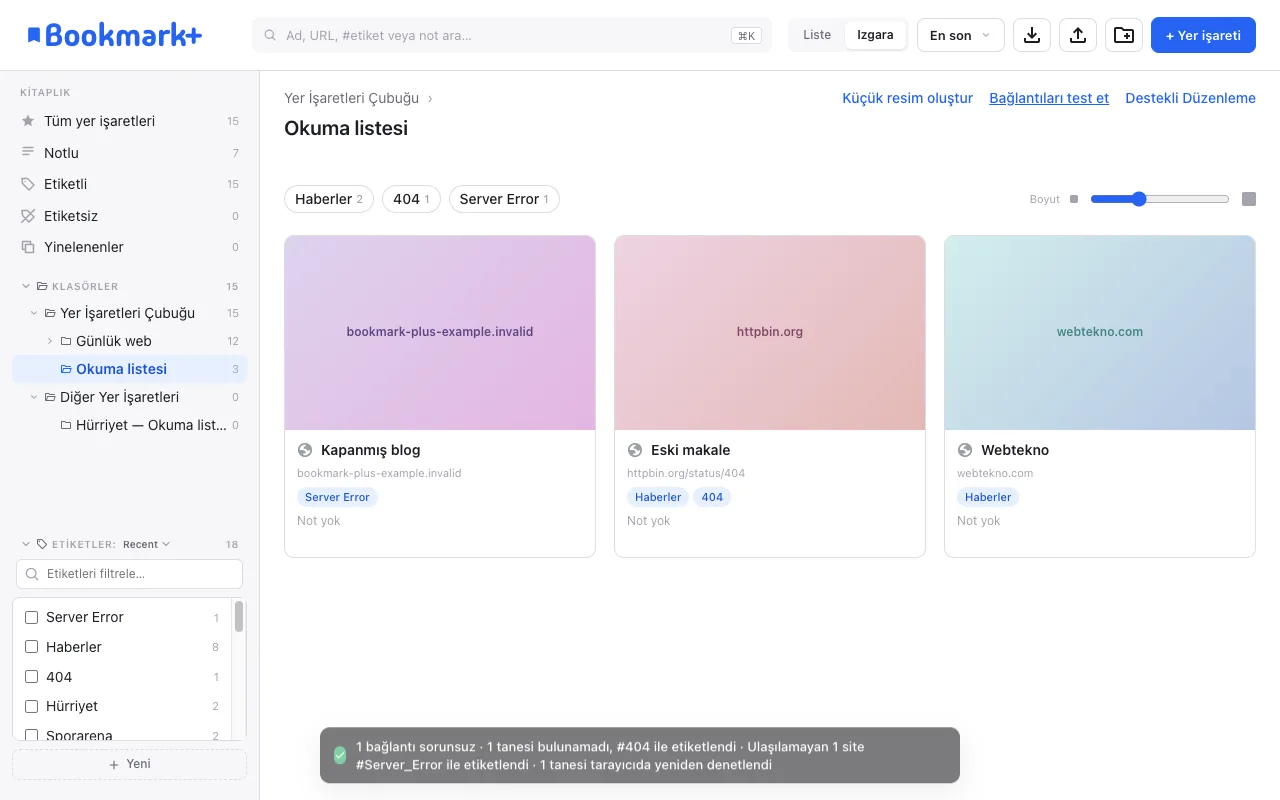
Task: Click the small grid size icon
Action: [1074, 199]
